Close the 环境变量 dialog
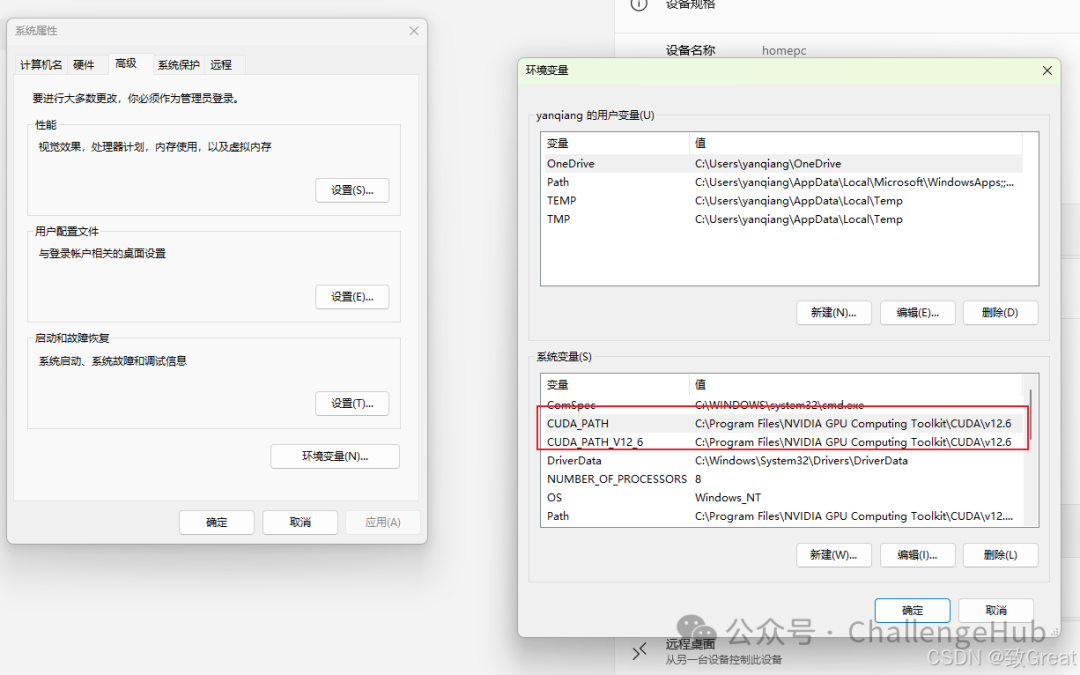Screen dimensions: 1080x675 click(x=1047, y=70)
